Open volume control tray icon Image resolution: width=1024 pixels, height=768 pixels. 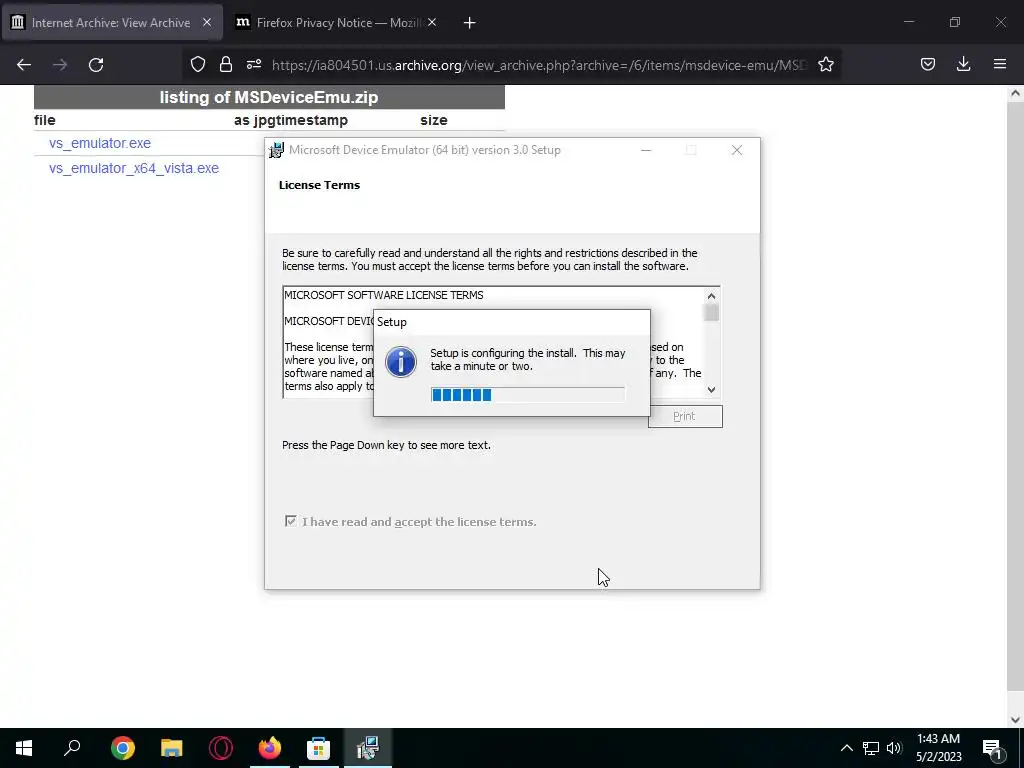[x=894, y=748]
